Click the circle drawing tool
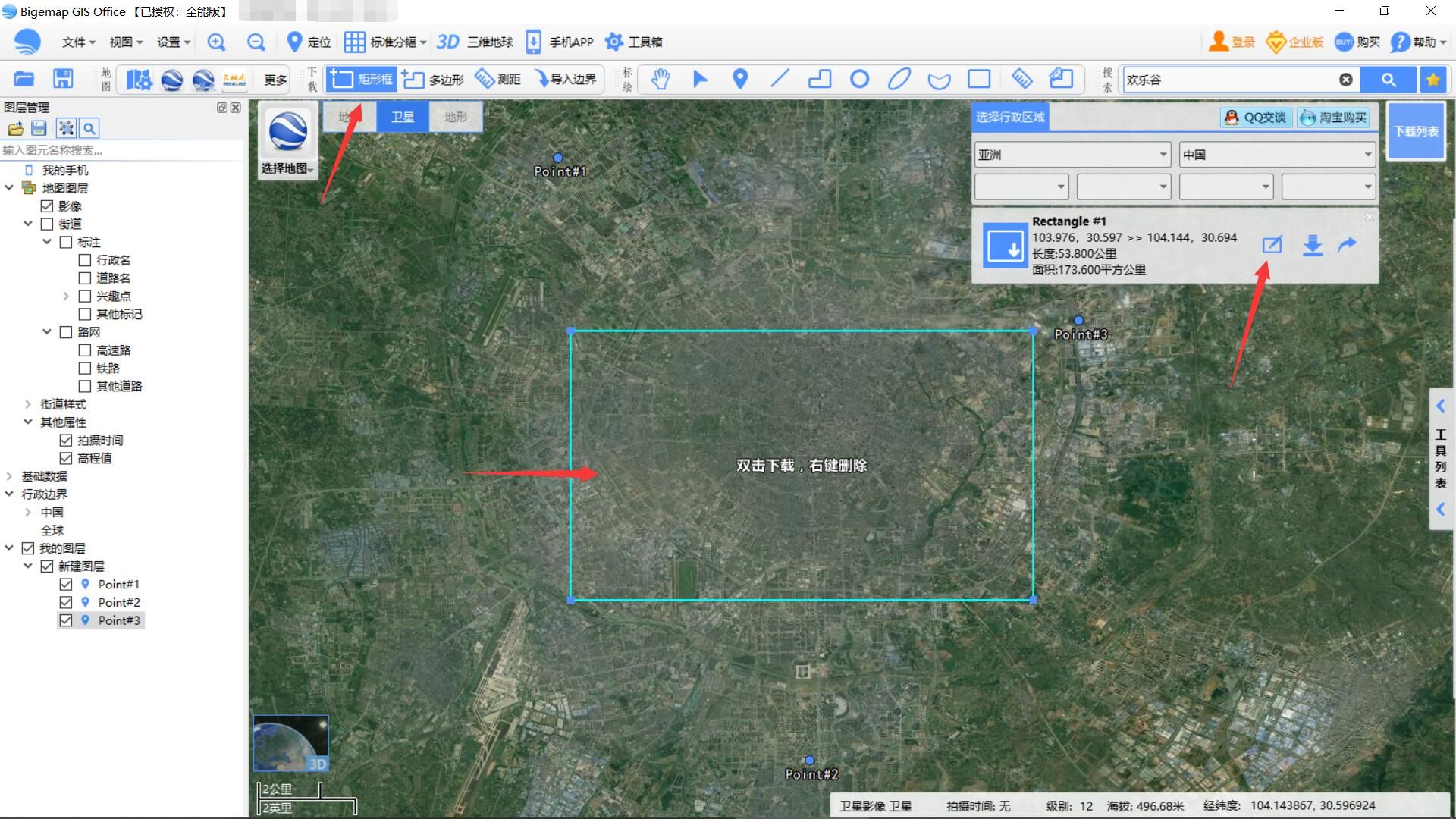 859,79
